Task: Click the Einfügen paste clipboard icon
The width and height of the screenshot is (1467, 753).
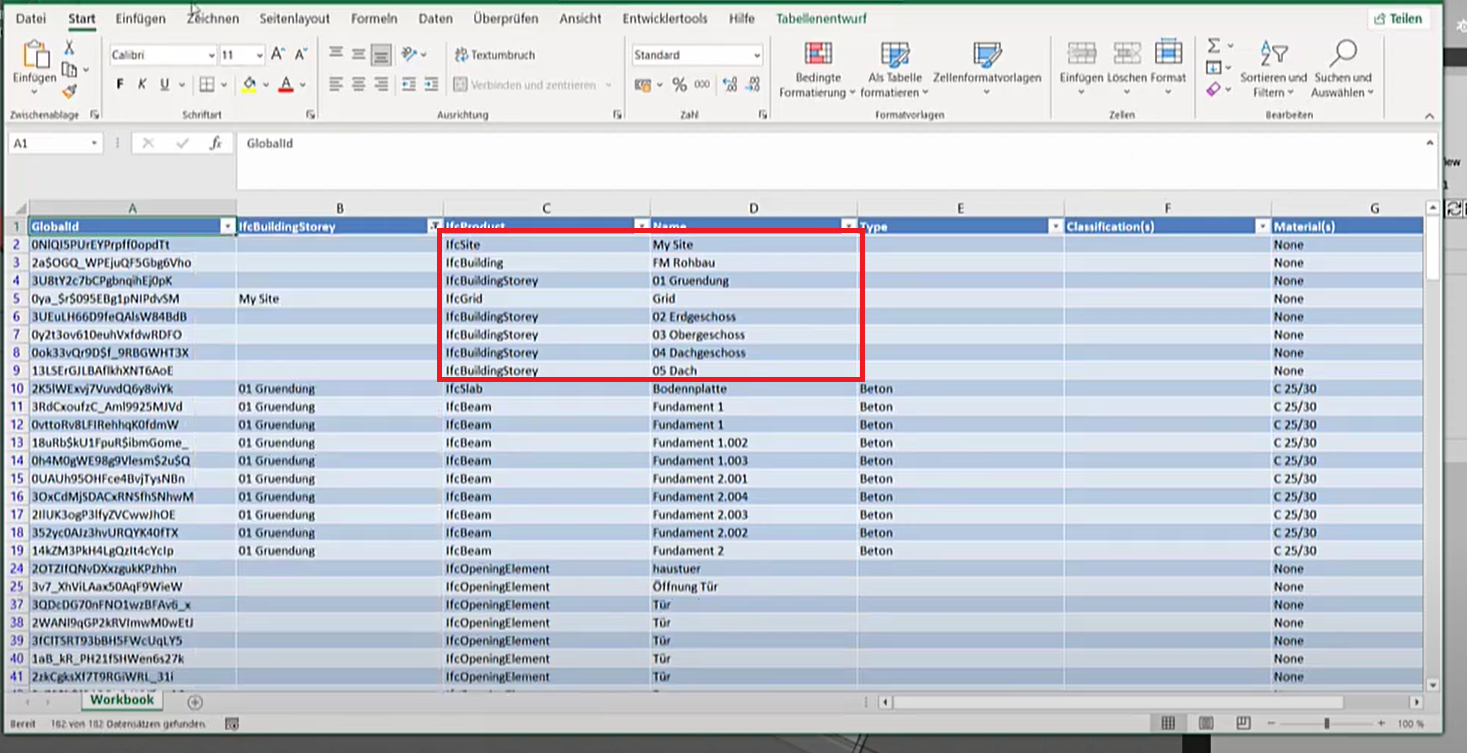Action: click(35, 55)
